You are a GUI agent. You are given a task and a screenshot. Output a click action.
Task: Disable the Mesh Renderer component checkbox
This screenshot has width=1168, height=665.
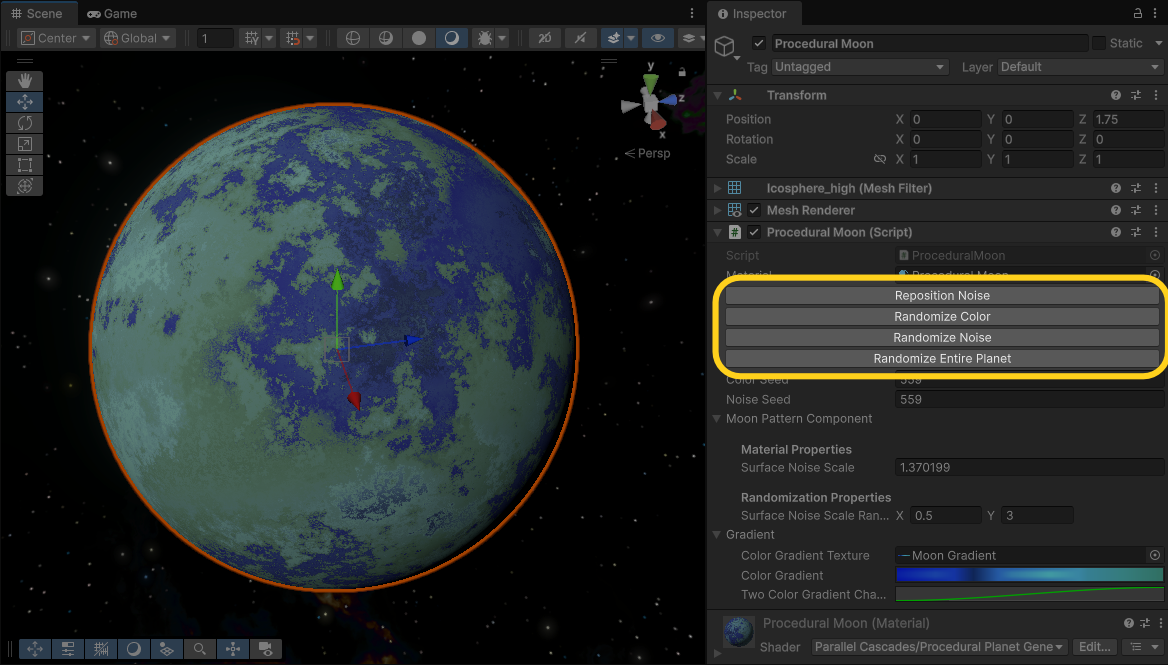(753, 210)
